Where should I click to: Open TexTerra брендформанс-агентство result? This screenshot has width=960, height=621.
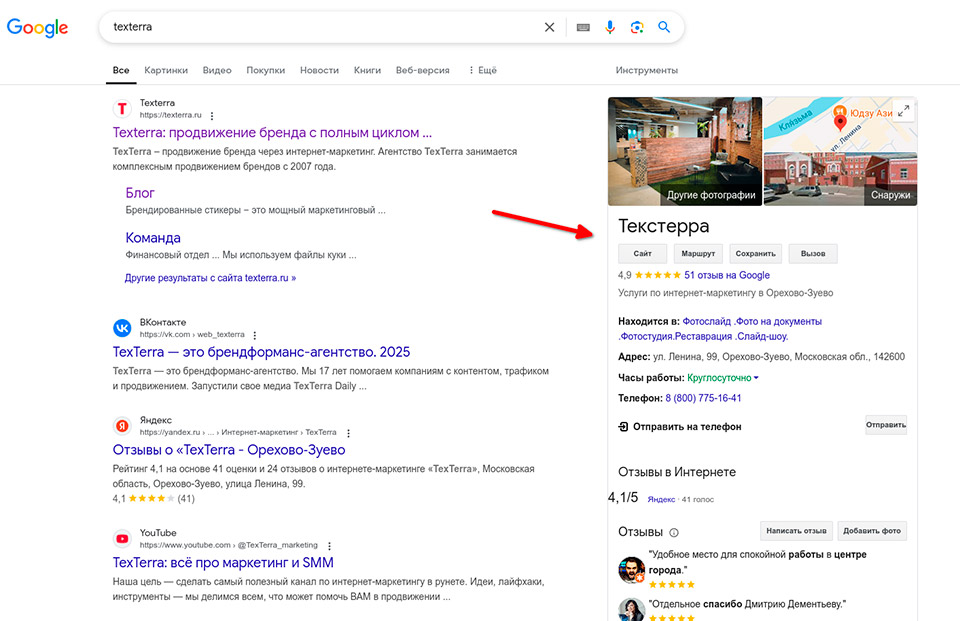[x=261, y=352]
